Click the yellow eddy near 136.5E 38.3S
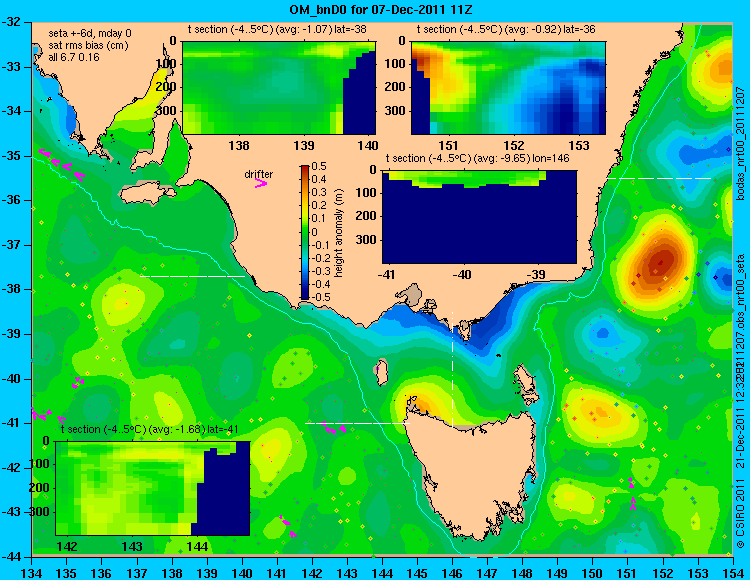This screenshot has height=580, width=750. coord(123,303)
